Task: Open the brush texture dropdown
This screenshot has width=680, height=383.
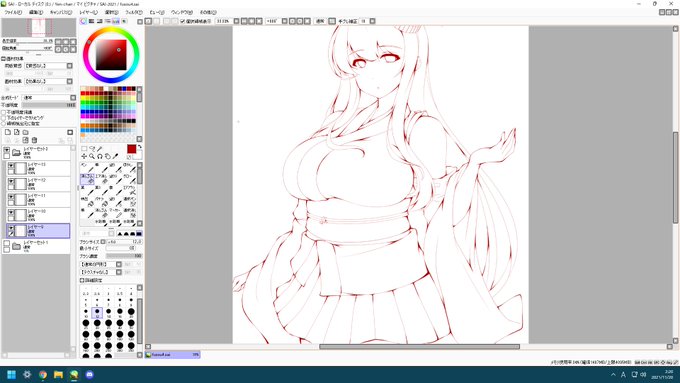Action: pos(119,272)
